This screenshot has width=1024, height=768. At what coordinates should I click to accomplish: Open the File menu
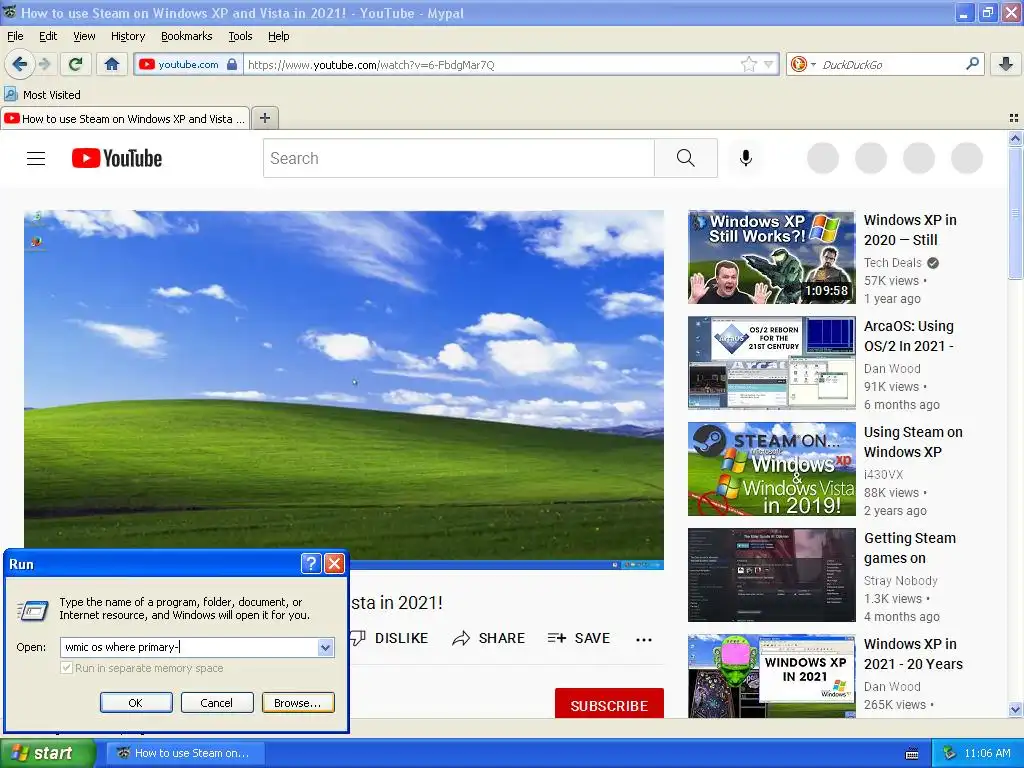click(15, 36)
